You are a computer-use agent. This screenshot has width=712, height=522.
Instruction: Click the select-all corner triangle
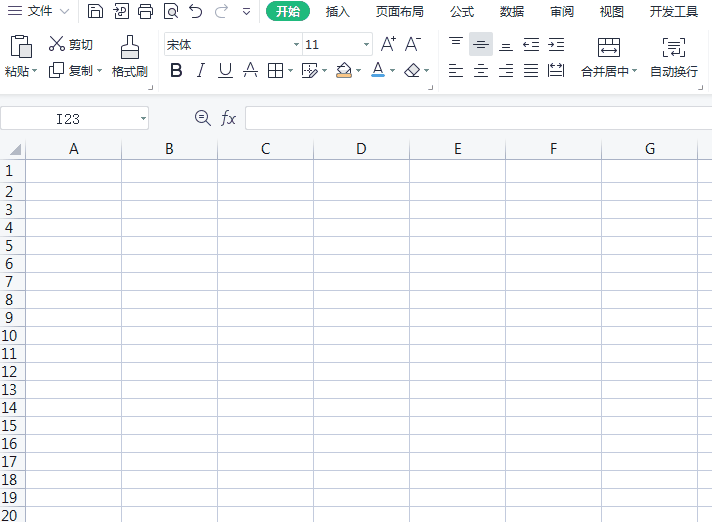[x=15, y=149]
